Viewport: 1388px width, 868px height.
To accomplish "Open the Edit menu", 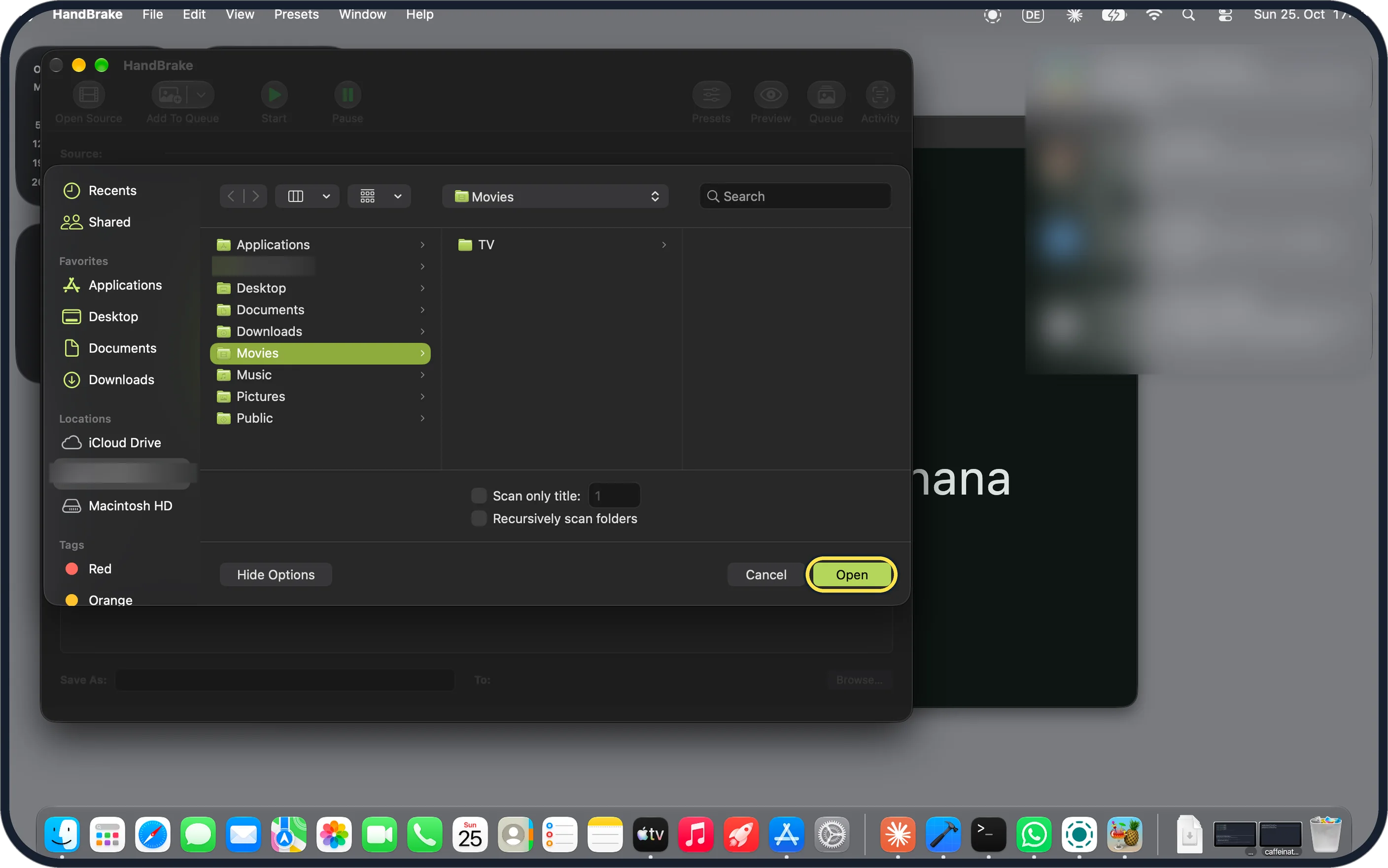I will pos(194,14).
